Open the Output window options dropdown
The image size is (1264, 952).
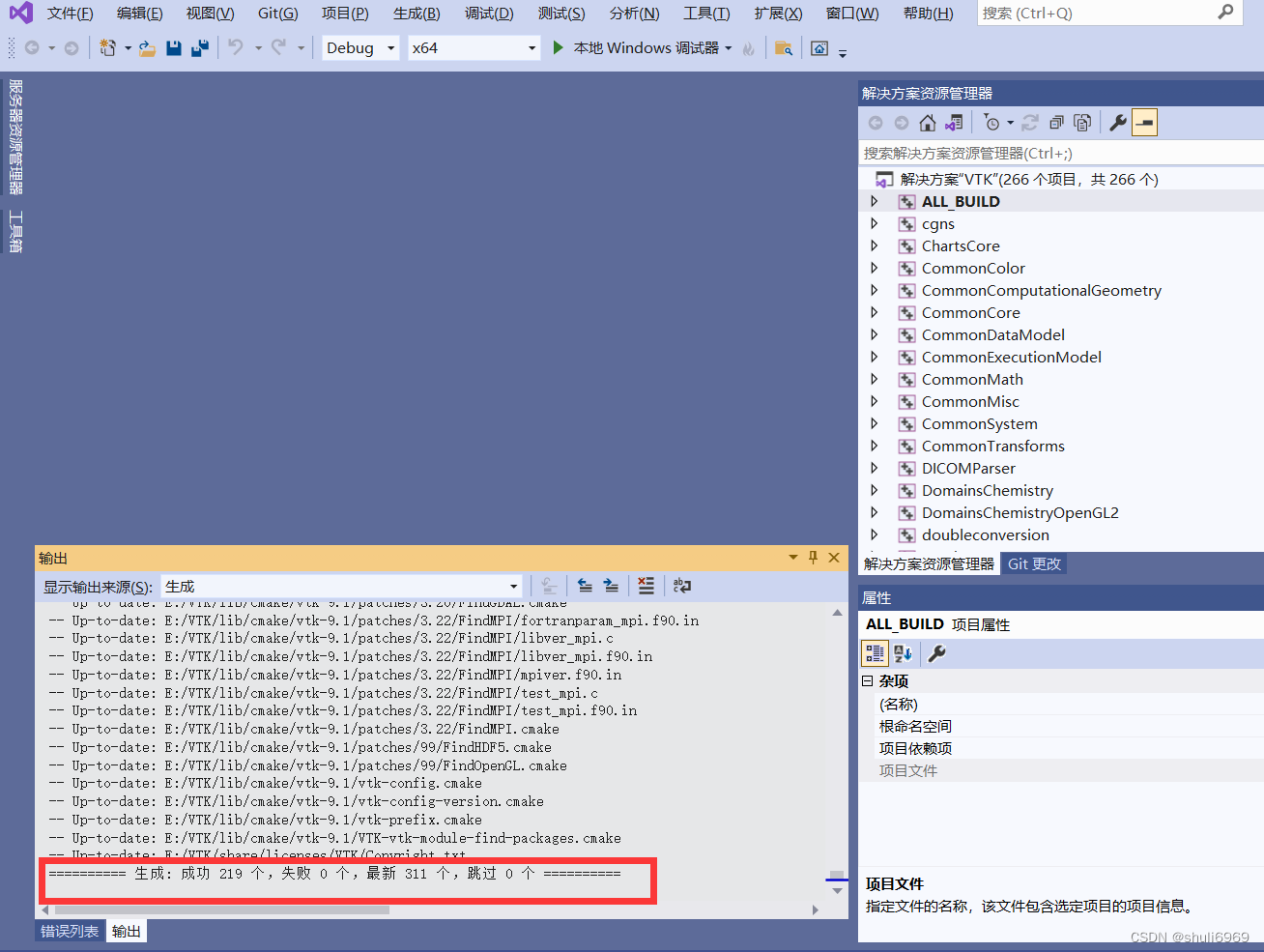pyautogui.click(x=793, y=558)
